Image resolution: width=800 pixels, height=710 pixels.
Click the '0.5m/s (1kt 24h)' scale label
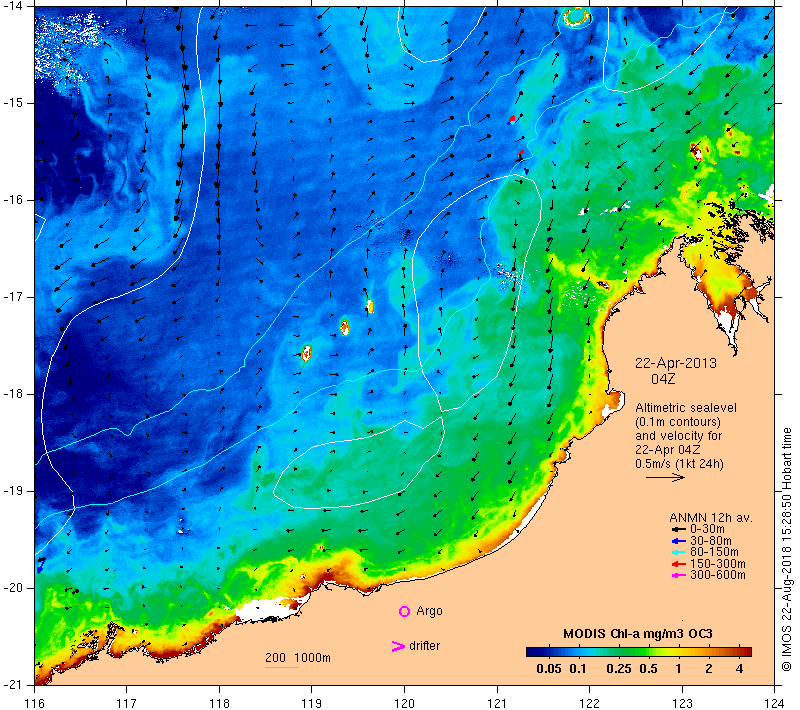tap(679, 464)
